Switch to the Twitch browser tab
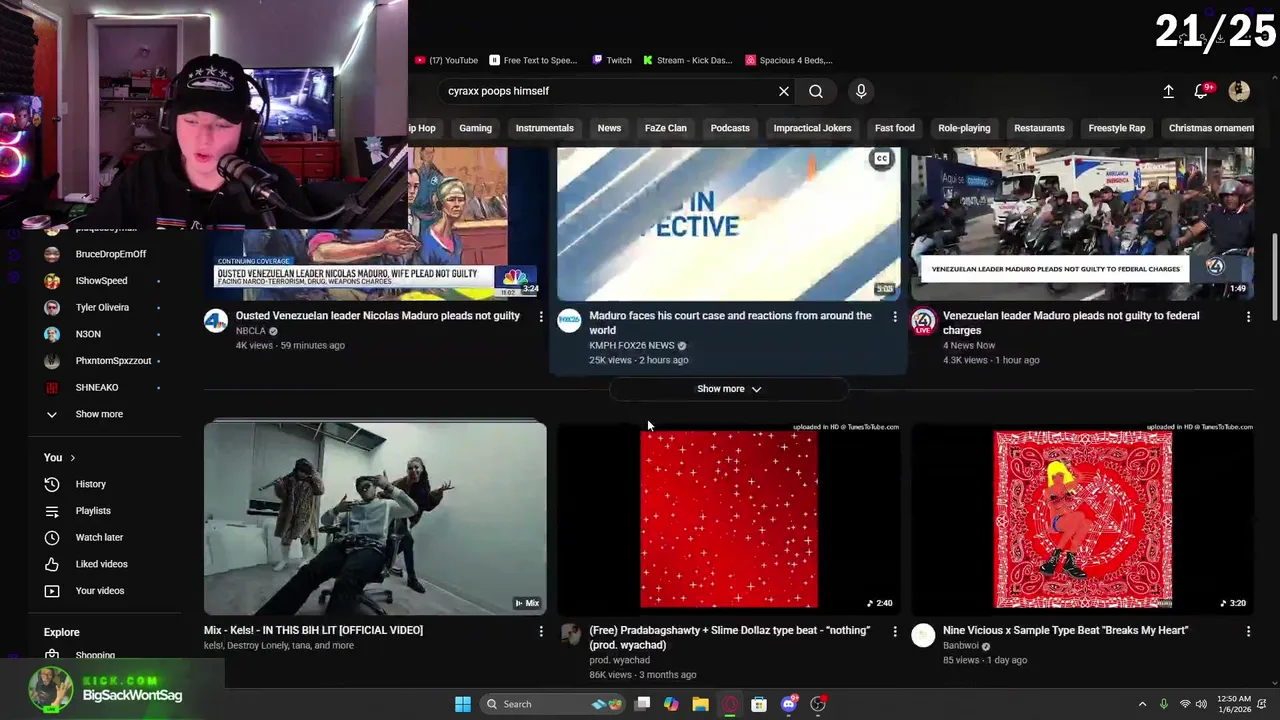 (612, 60)
